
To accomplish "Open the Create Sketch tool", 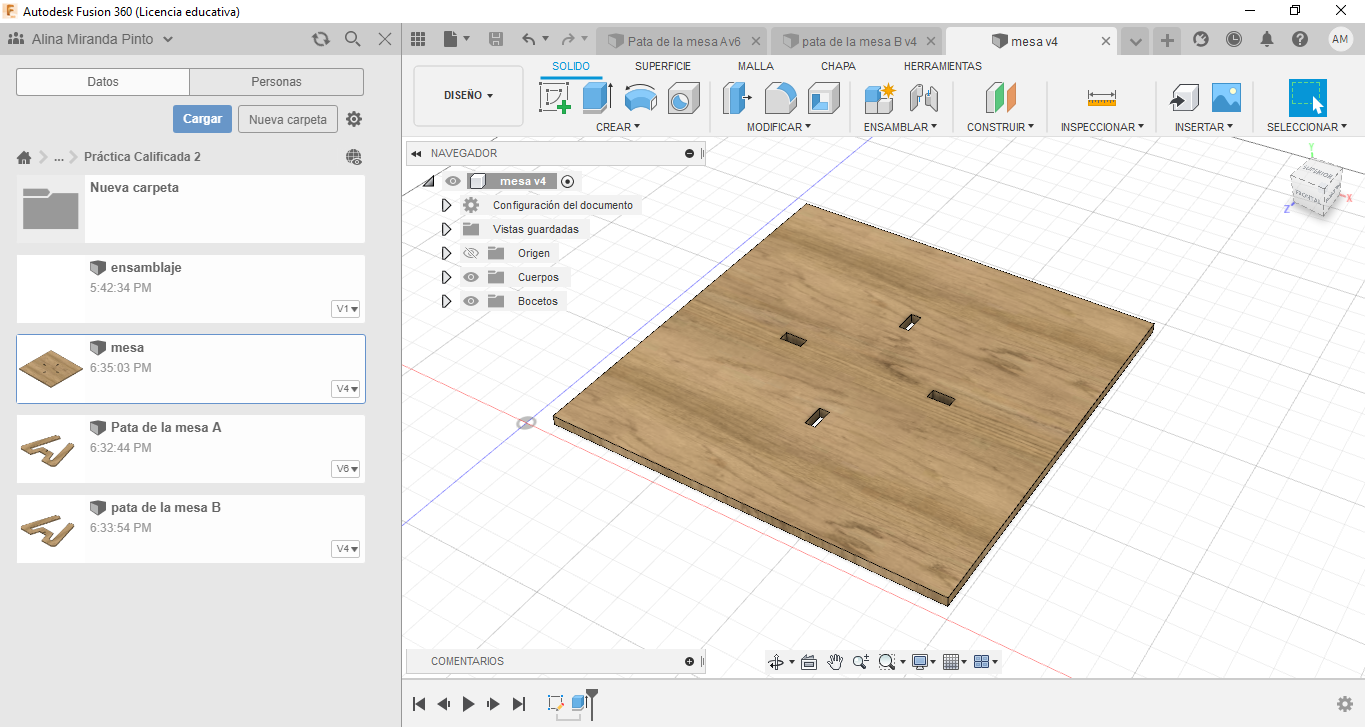I will [555, 98].
